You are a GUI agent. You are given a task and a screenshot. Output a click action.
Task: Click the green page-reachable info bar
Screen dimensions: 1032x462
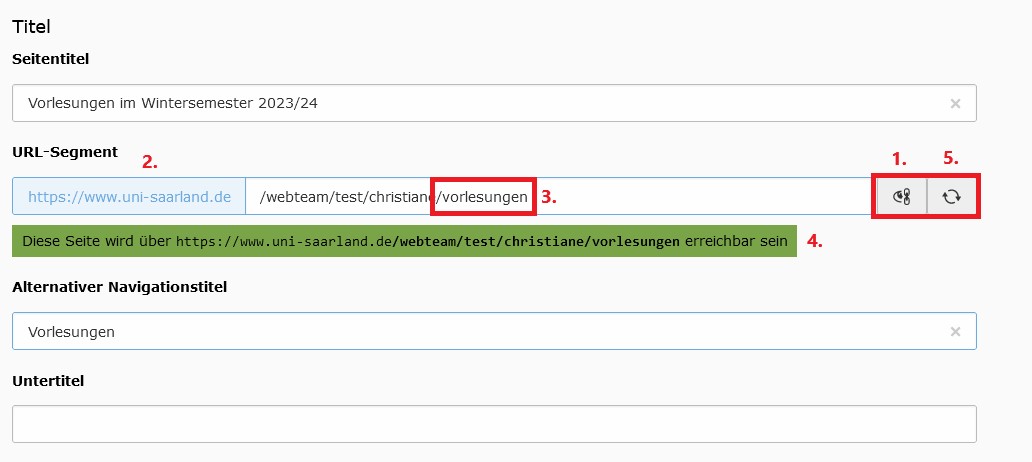pyautogui.click(x=404, y=242)
